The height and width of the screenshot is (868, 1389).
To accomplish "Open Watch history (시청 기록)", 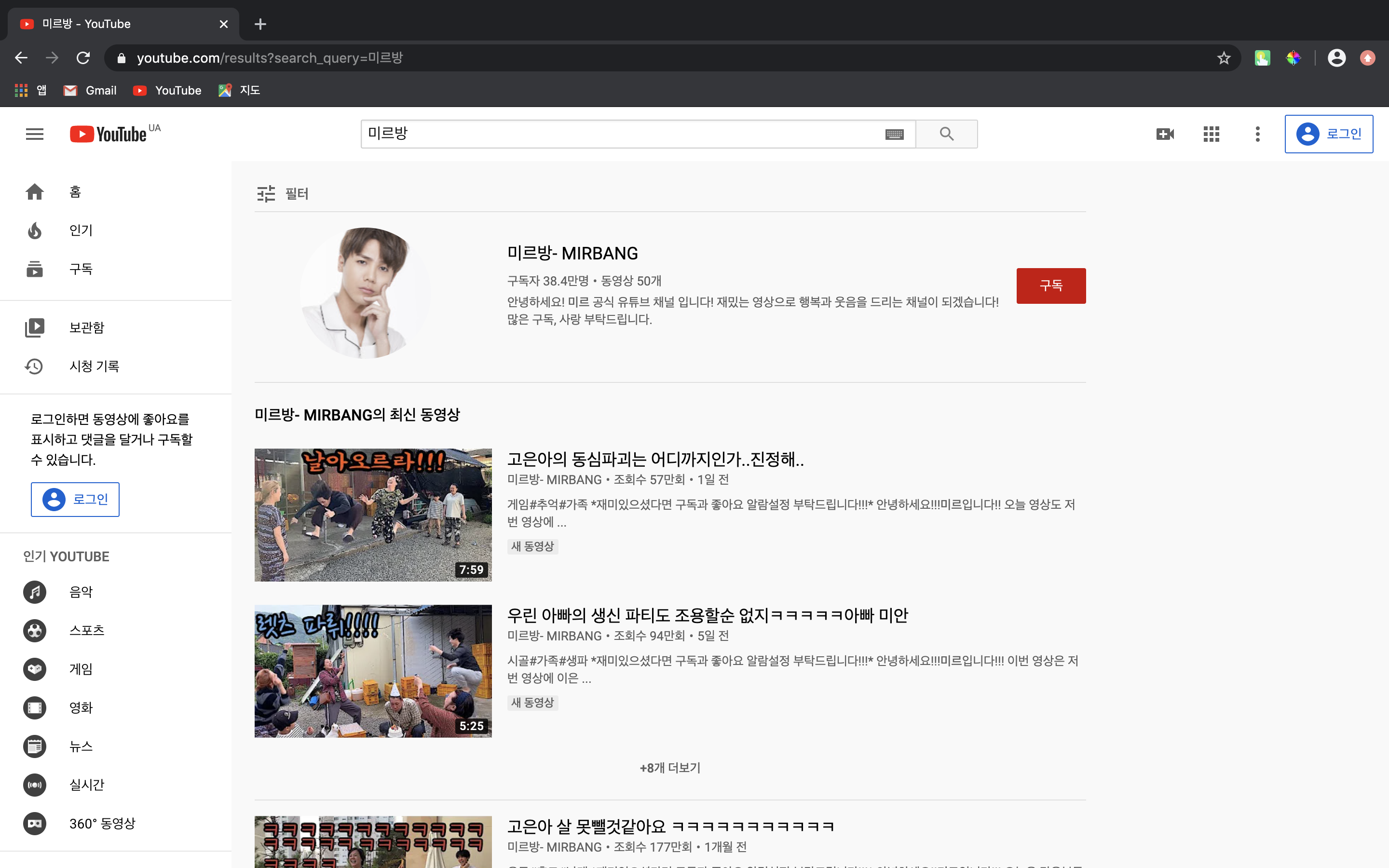I will [x=94, y=366].
